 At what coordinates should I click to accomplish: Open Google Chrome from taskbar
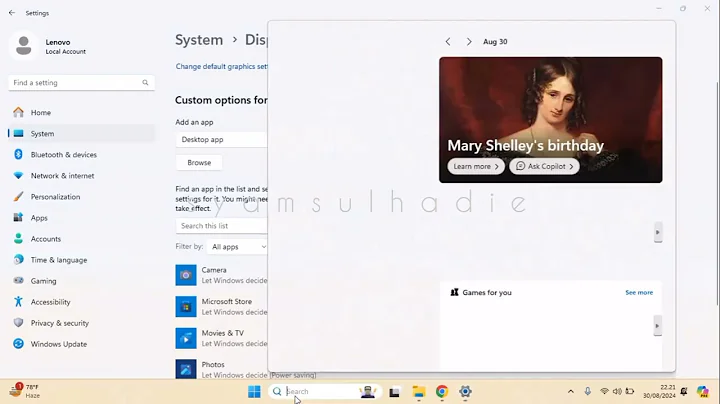coord(442,392)
